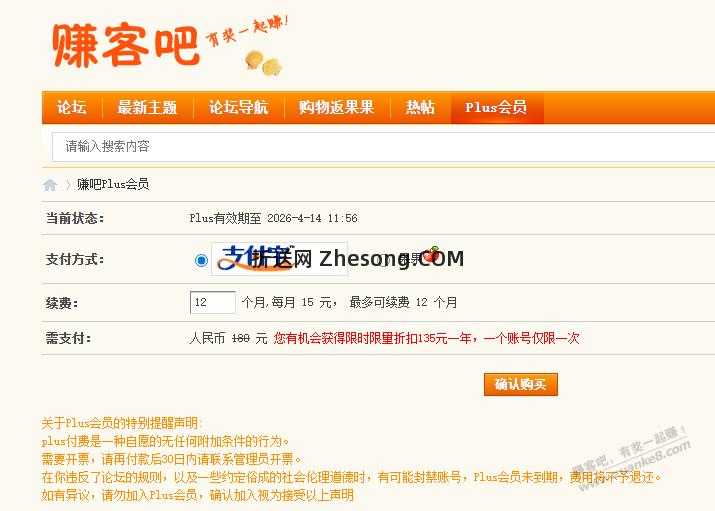Image resolution: width=715 pixels, height=511 pixels.
Task: Click the red apple 果果 payment icon
Action: point(431,253)
